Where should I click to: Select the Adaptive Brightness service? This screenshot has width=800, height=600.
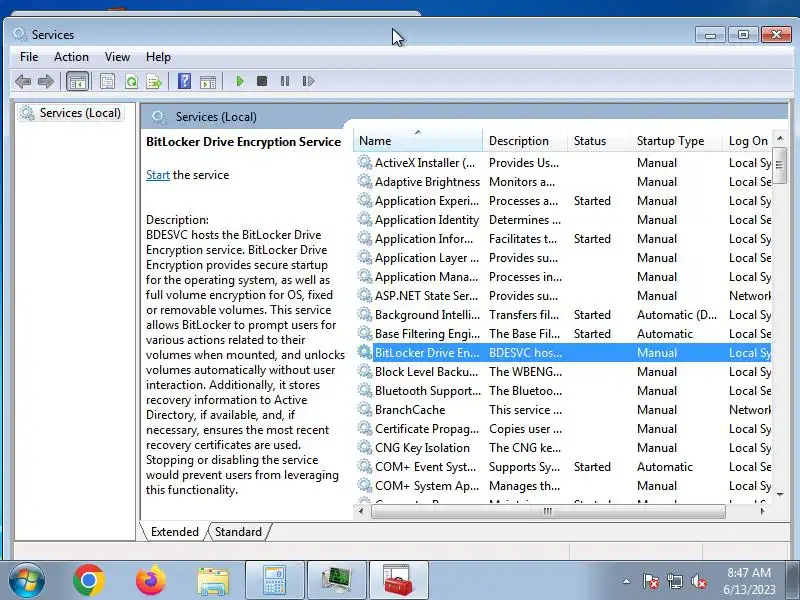click(563, 182)
